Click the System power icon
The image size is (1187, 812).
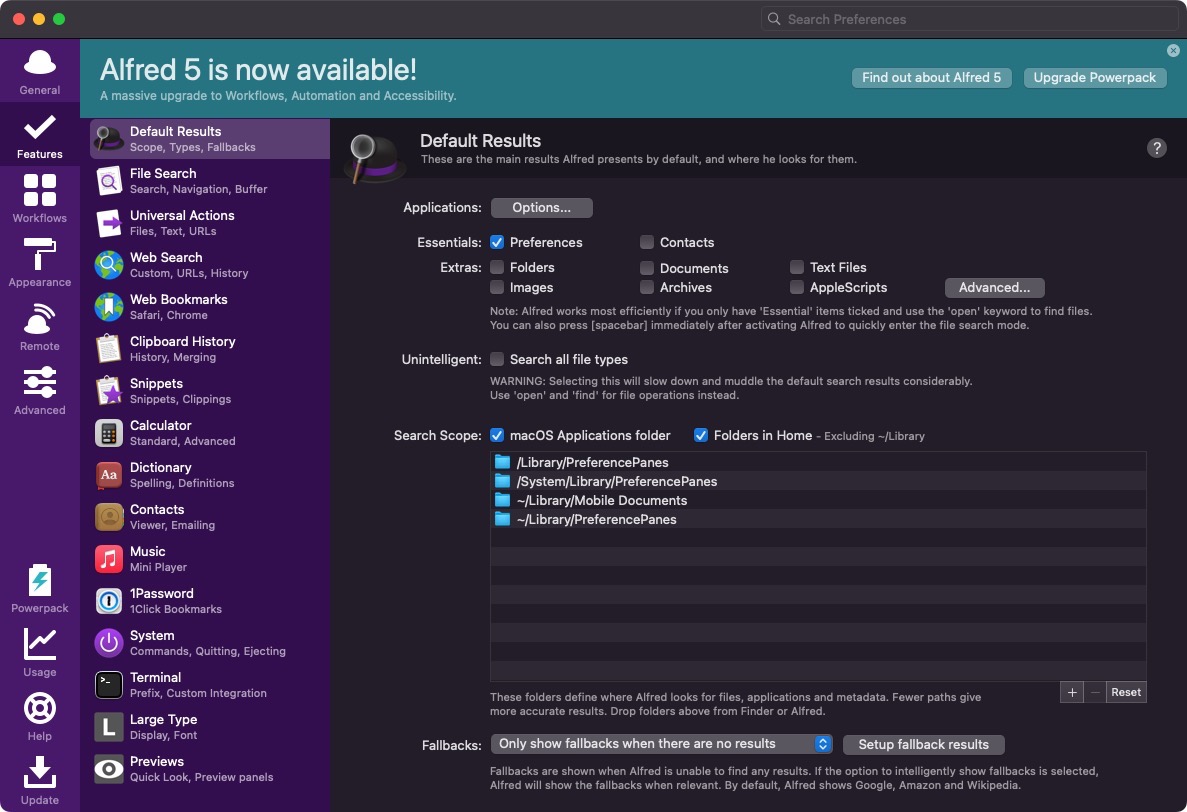[109, 643]
